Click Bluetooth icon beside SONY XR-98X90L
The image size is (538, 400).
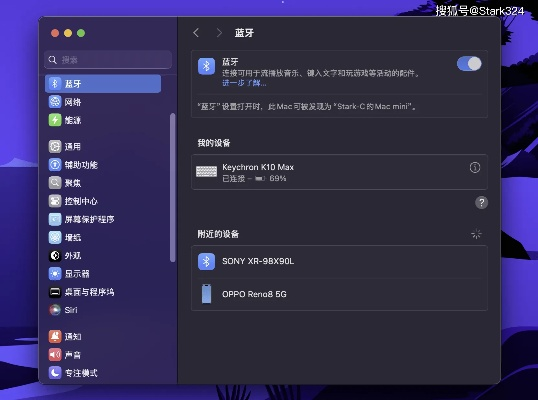pos(207,261)
